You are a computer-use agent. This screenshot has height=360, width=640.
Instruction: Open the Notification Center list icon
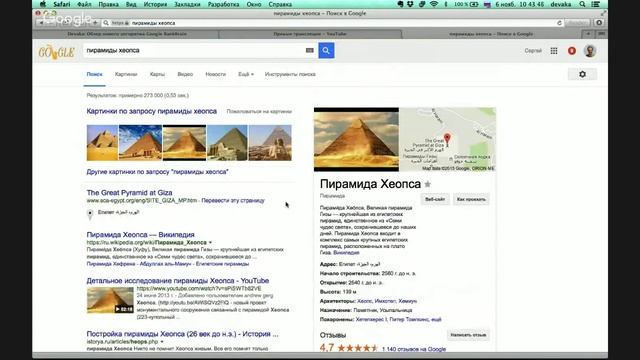click(596, 4)
